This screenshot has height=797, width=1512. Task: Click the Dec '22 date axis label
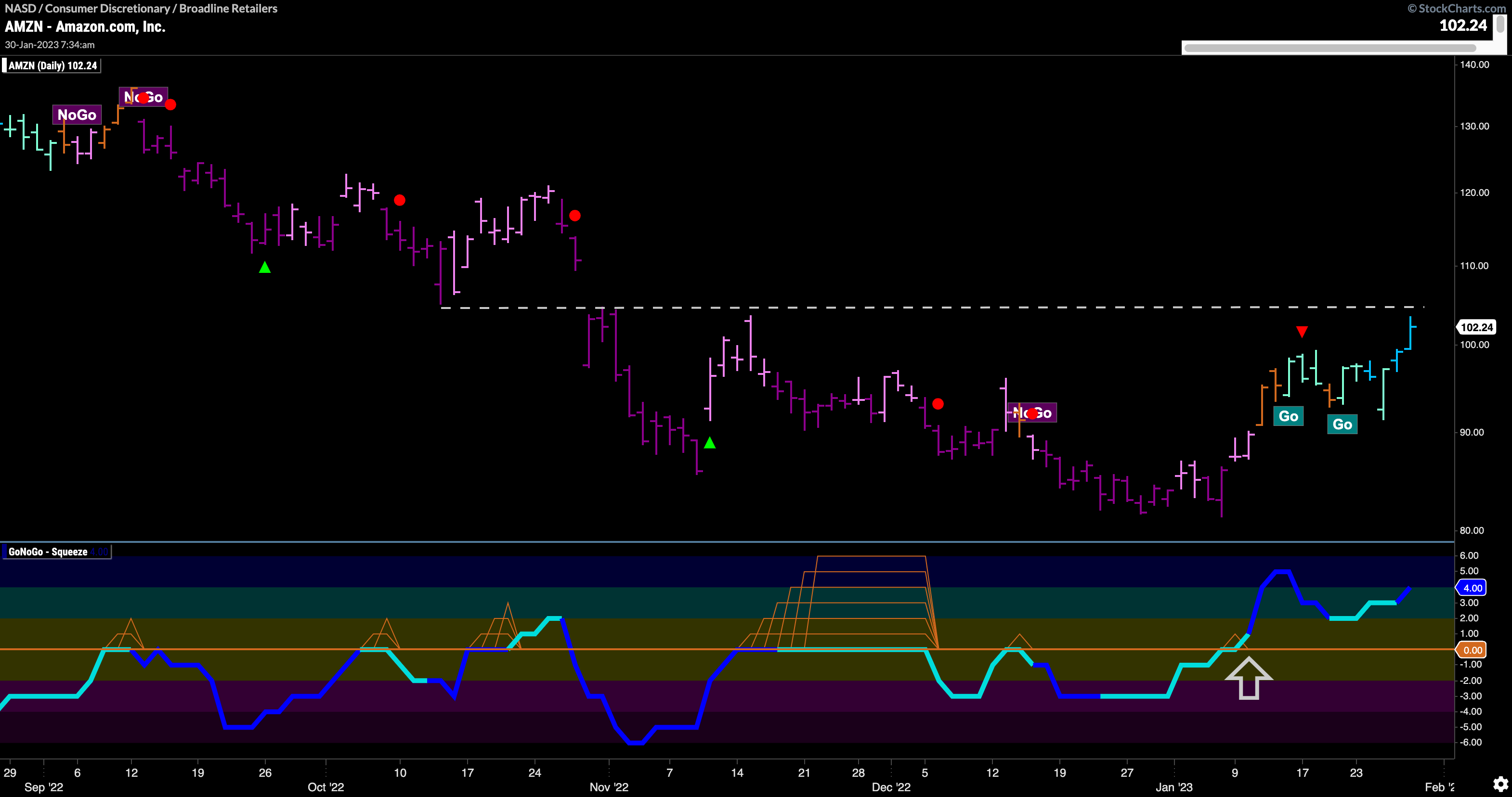point(891,787)
